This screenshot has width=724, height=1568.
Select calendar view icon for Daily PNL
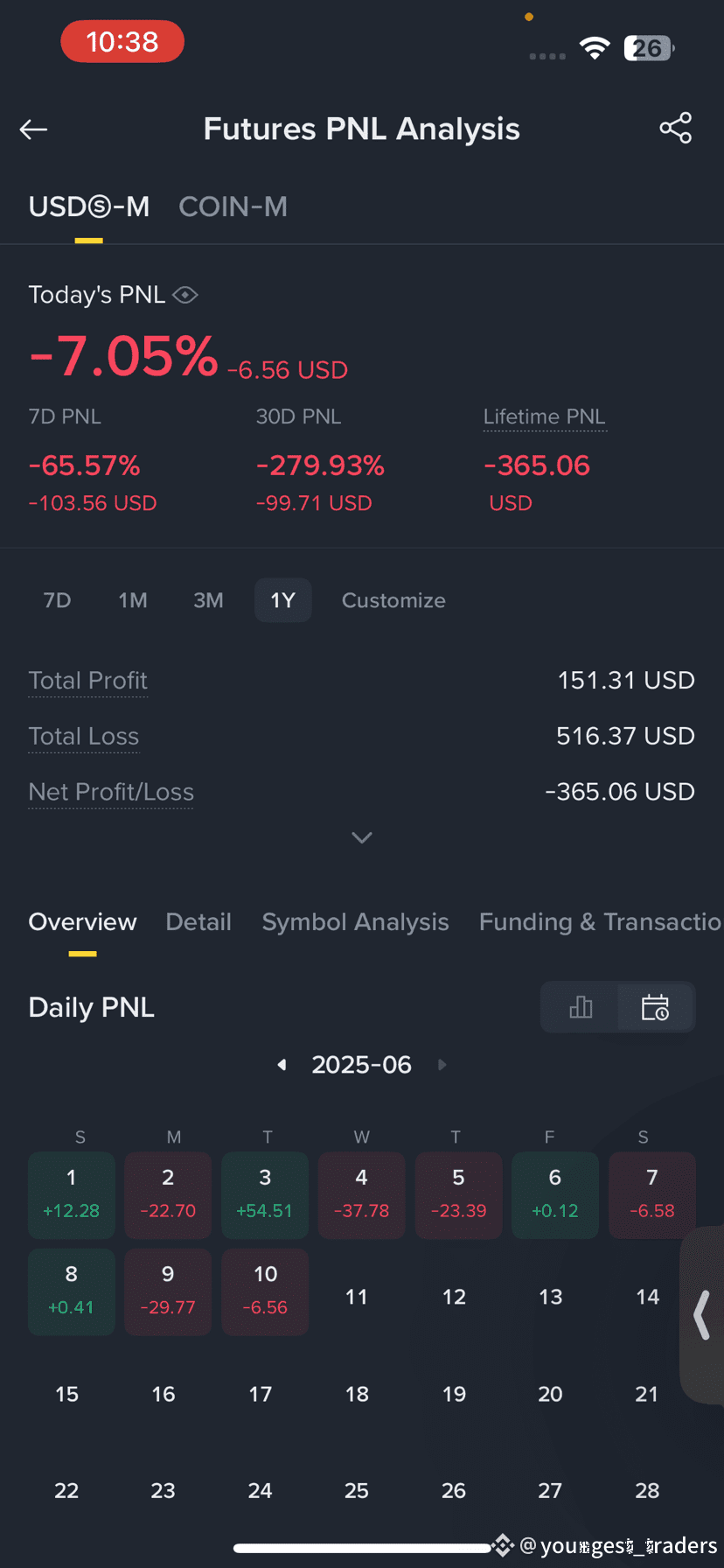[x=655, y=1007]
